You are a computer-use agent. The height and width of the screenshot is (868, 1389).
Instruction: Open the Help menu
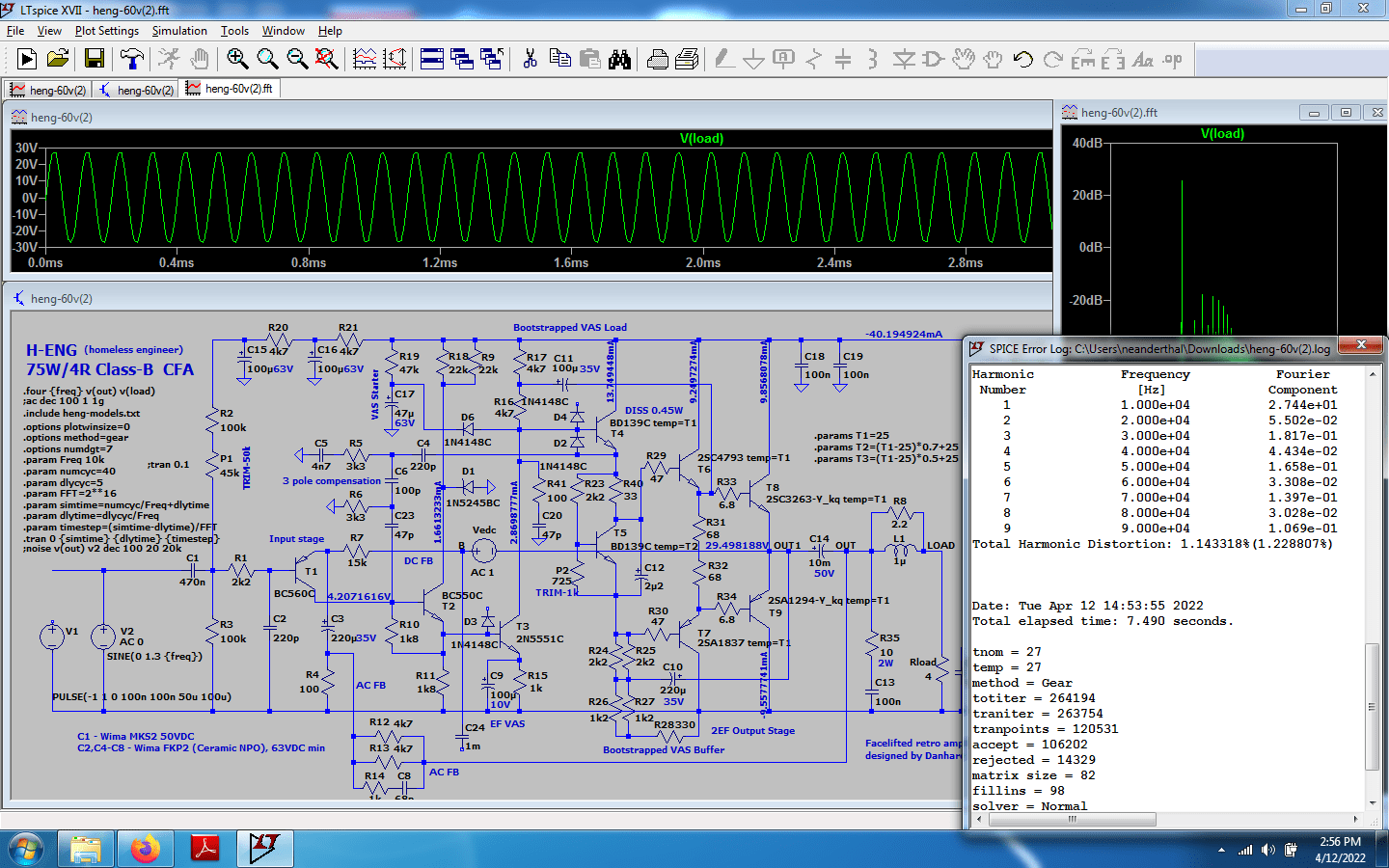click(330, 31)
